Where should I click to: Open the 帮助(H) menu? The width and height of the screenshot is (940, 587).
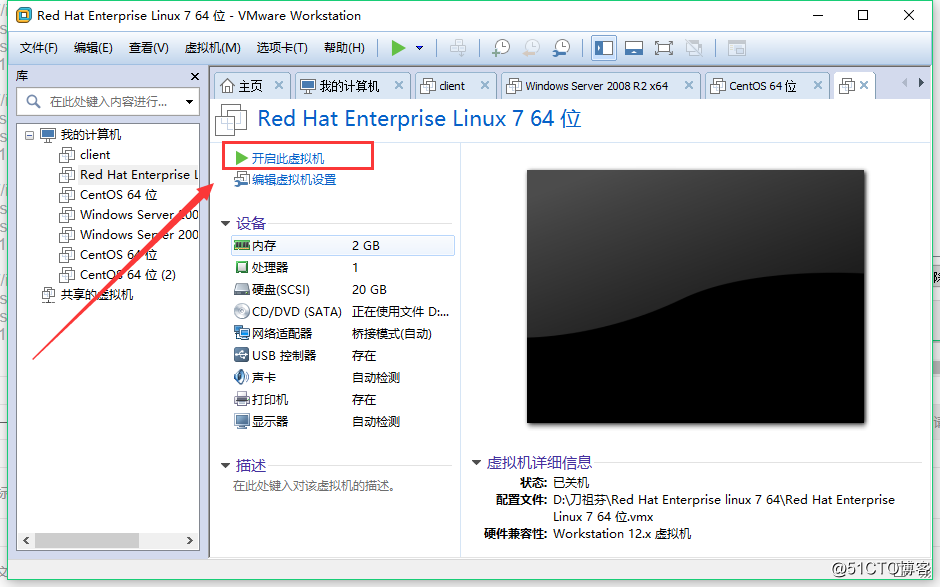[x=344, y=48]
